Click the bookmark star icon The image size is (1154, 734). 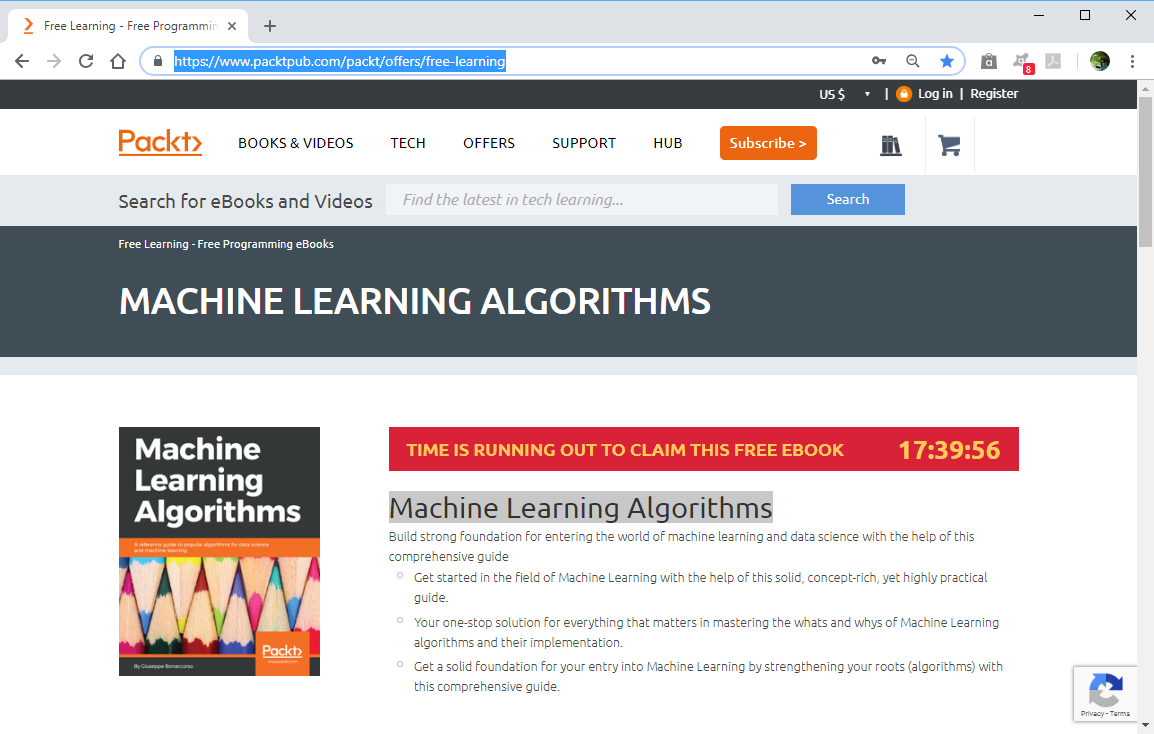[947, 61]
